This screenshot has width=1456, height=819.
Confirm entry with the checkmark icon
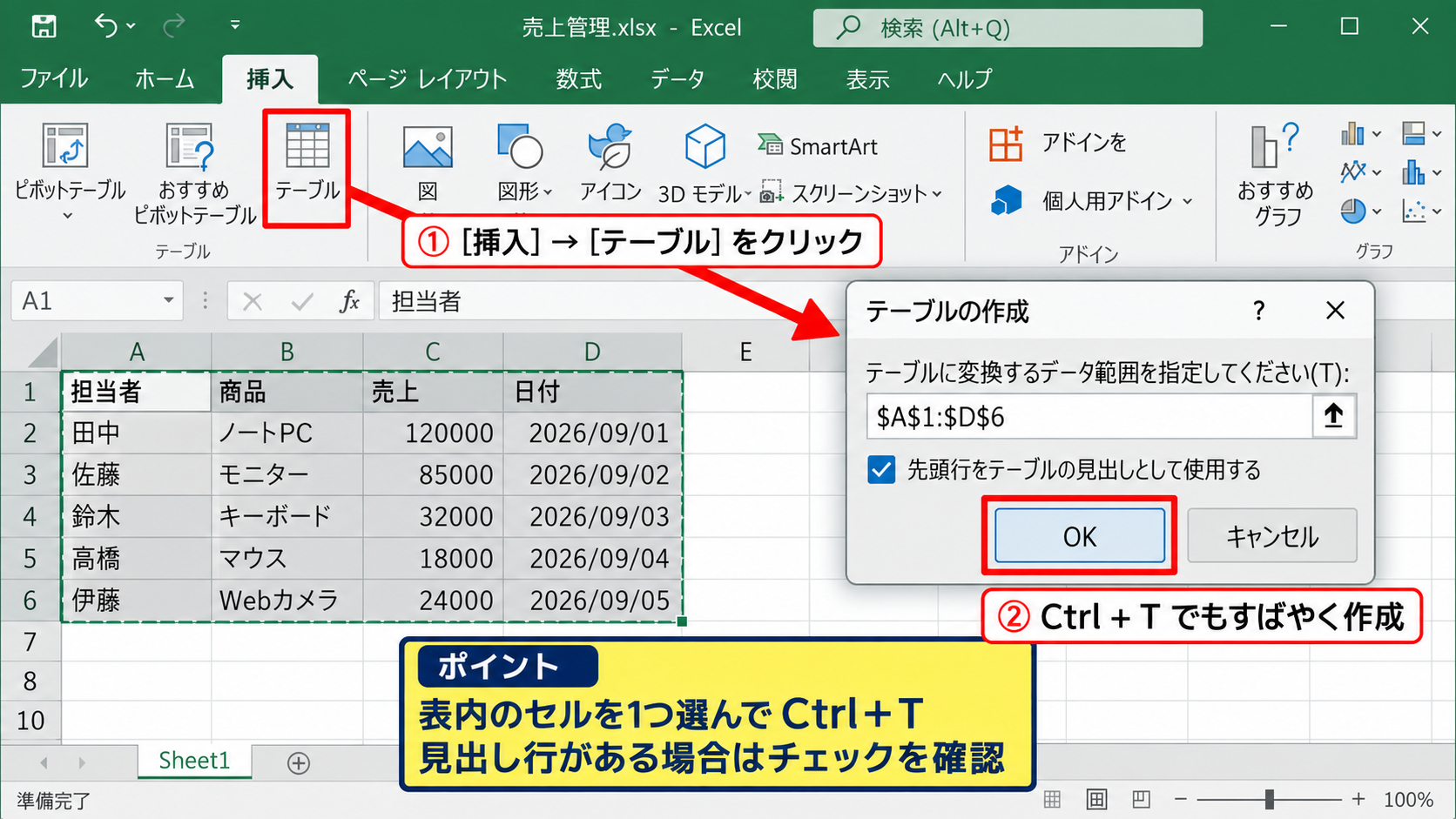point(302,302)
